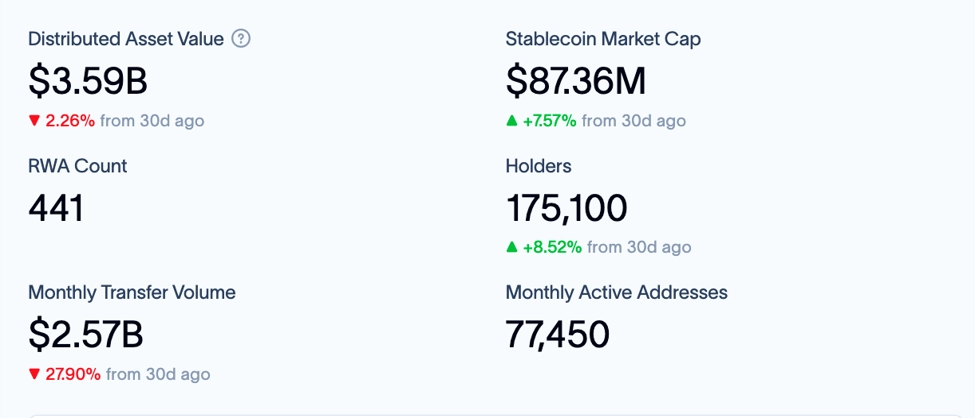This screenshot has width=975, height=418.
Task: Click the green up triangle beside +7.57%
Action: 512,121
